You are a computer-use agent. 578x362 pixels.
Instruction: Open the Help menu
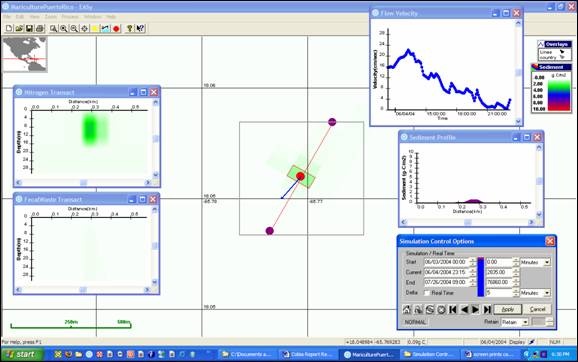111,17
